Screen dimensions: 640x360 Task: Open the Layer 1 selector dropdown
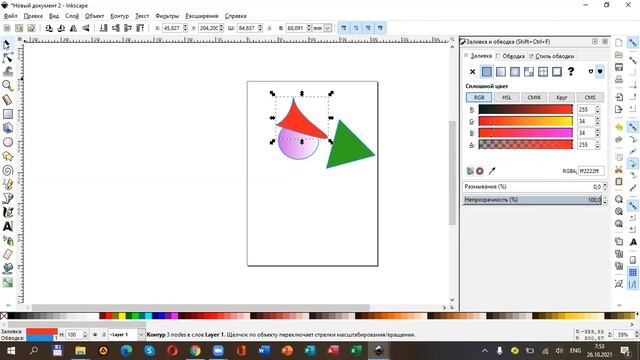pyautogui.click(x=141, y=335)
